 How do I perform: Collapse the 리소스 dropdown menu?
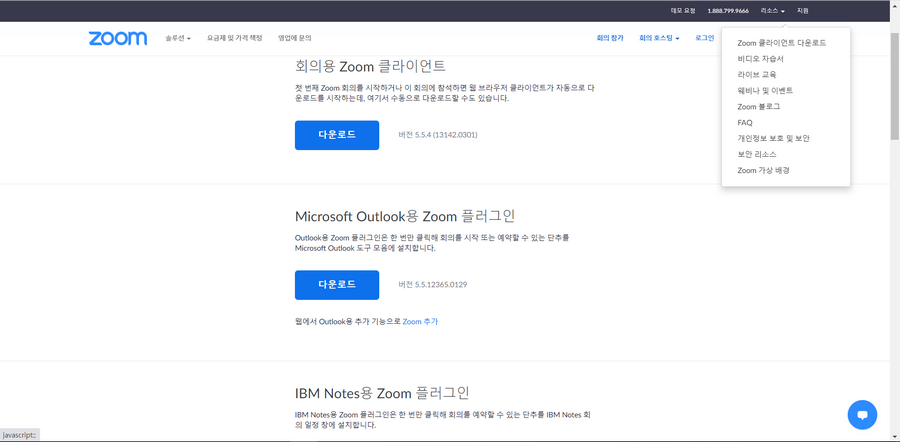(x=773, y=11)
